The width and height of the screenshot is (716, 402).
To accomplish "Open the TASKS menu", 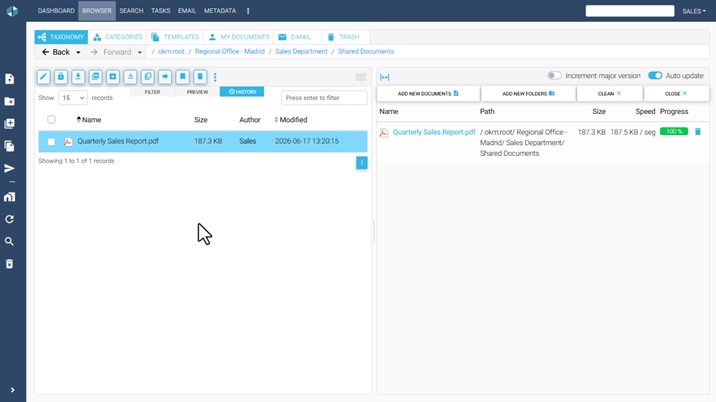I will pos(161,11).
